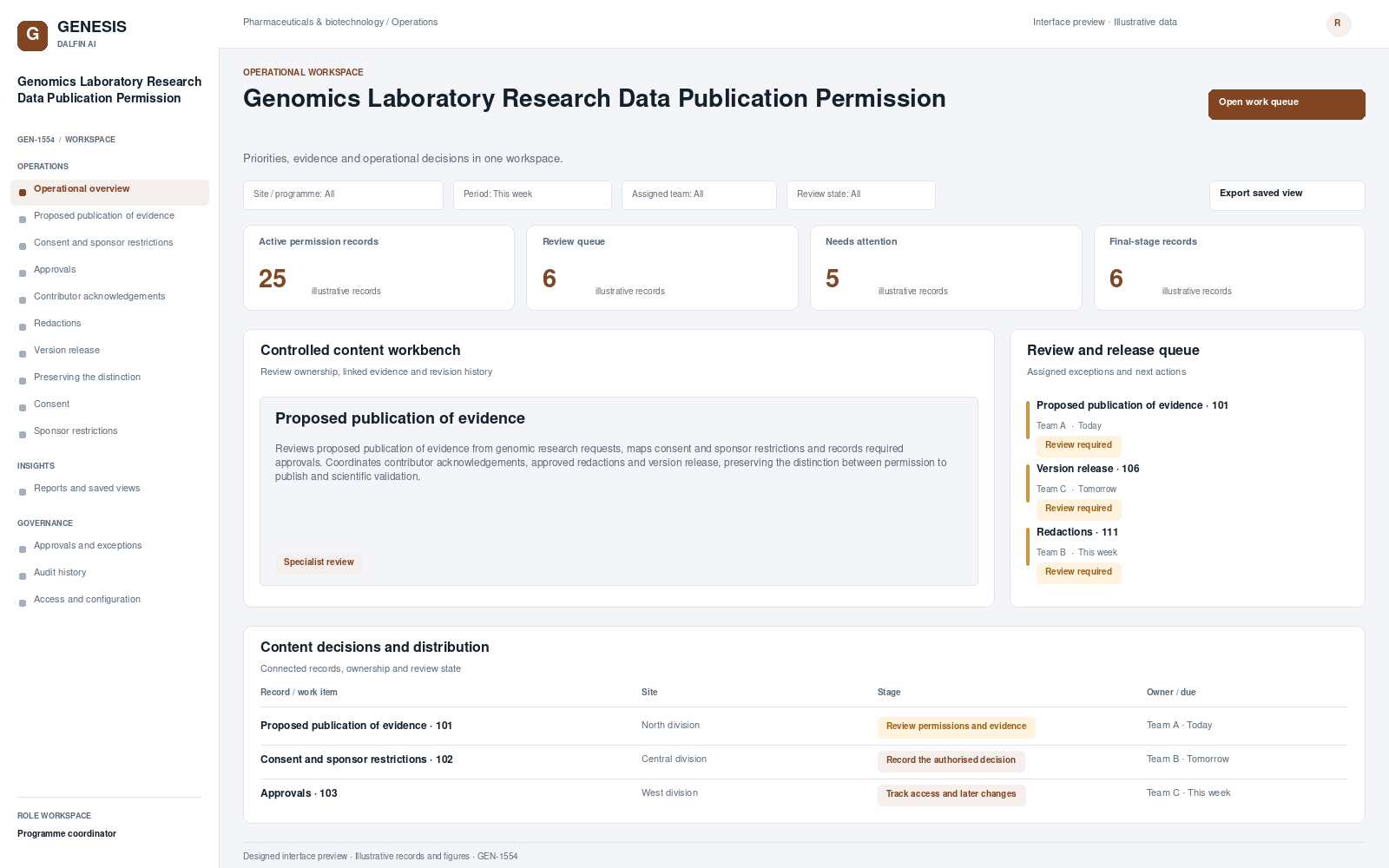The image size is (1389, 868).
Task: Open Access and configuration
Action: [x=87, y=600]
